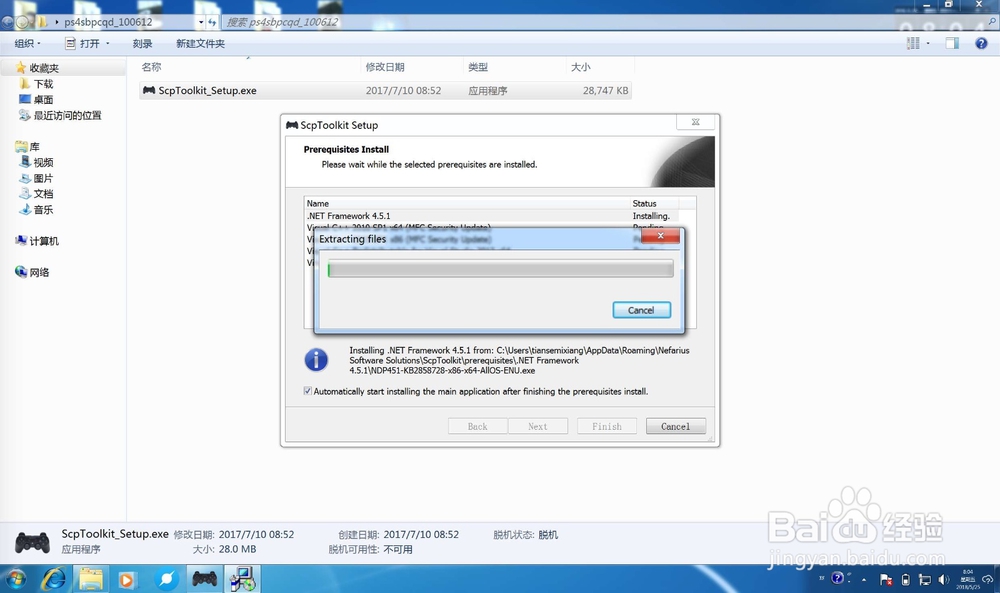Image resolution: width=1000 pixels, height=593 pixels.
Task: Click the installer taskbar icon
Action: click(242, 579)
